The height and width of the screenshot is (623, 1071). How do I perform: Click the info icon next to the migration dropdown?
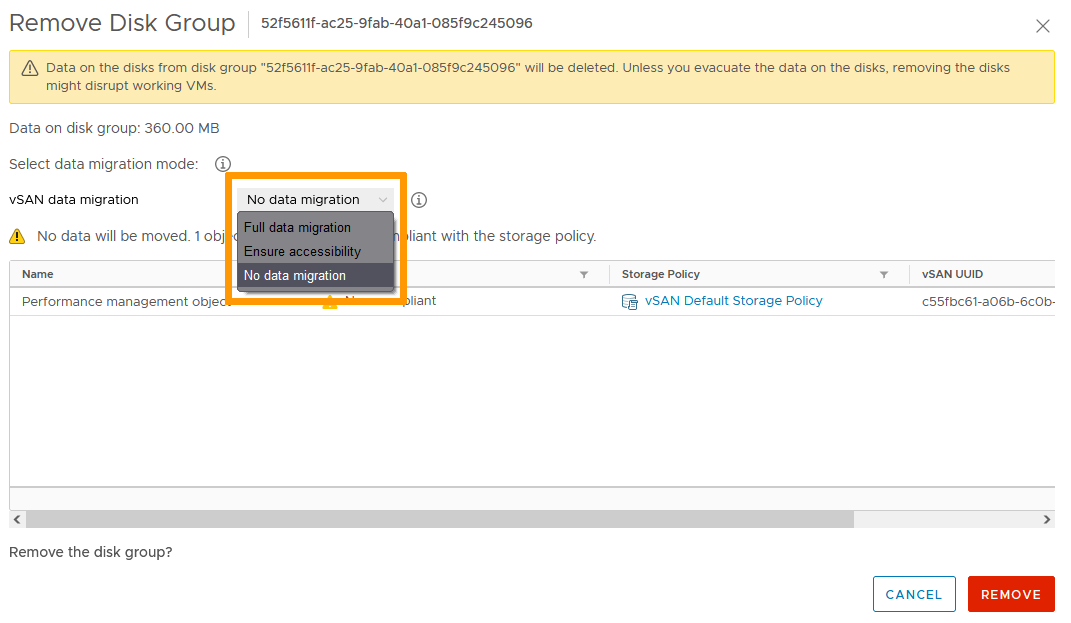click(x=418, y=200)
